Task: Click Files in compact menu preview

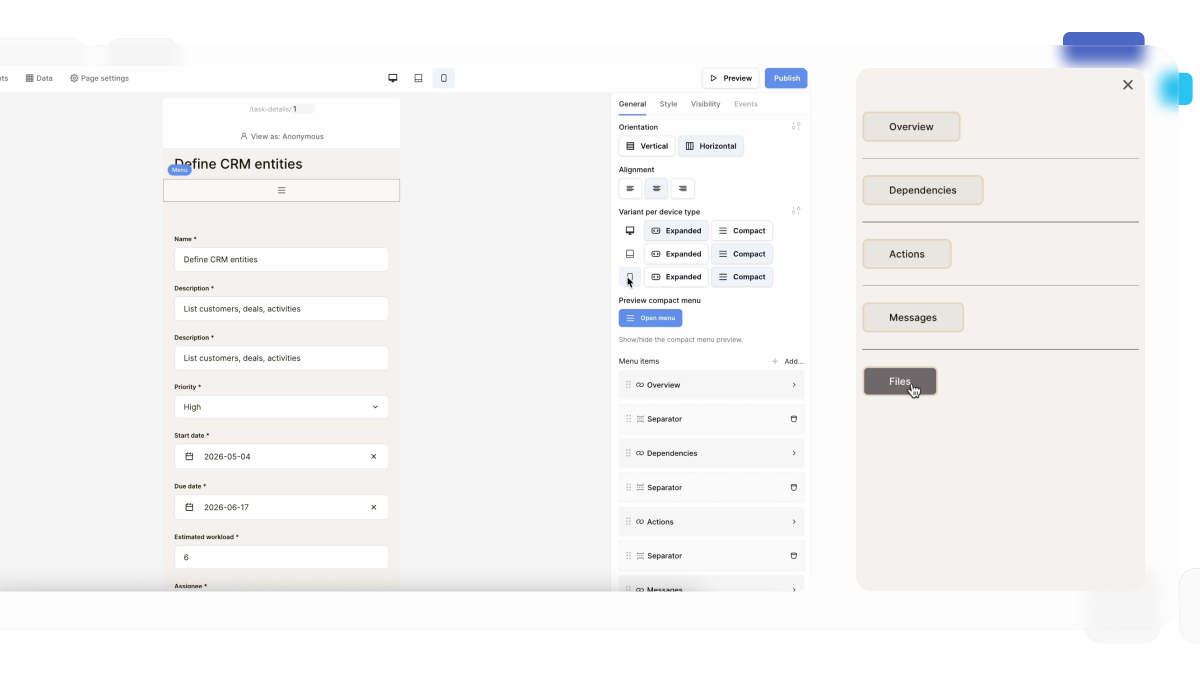Action: coord(900,382)
